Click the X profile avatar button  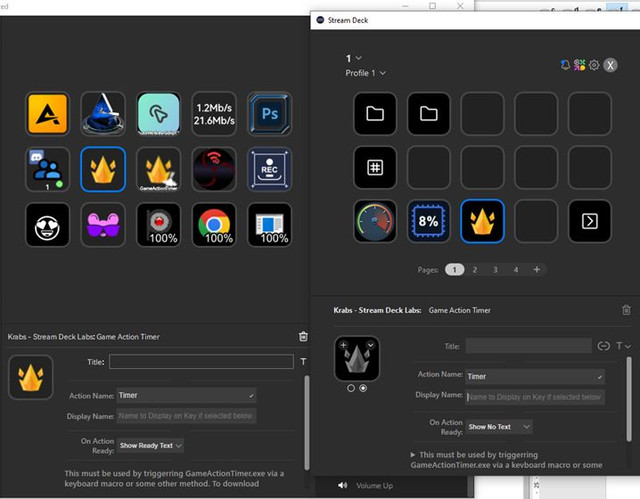click(x=610, y=65)
